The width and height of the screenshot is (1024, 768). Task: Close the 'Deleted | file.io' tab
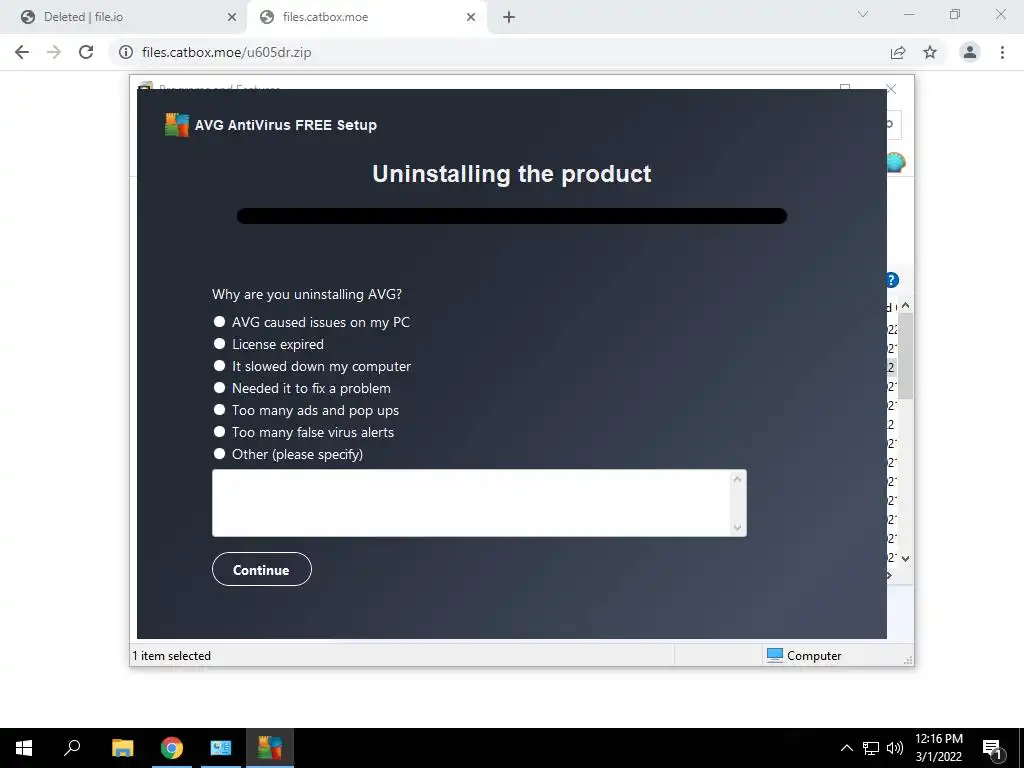pos(232,17)
